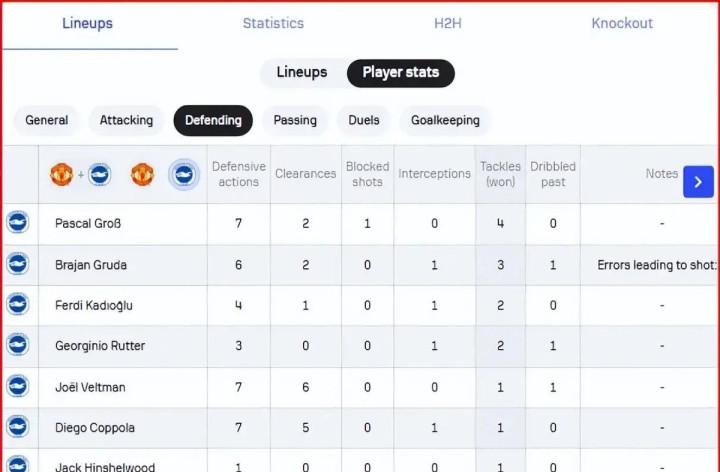
Task: Sort by Tackles (won) column header
Action: click(x=500, y=174)
